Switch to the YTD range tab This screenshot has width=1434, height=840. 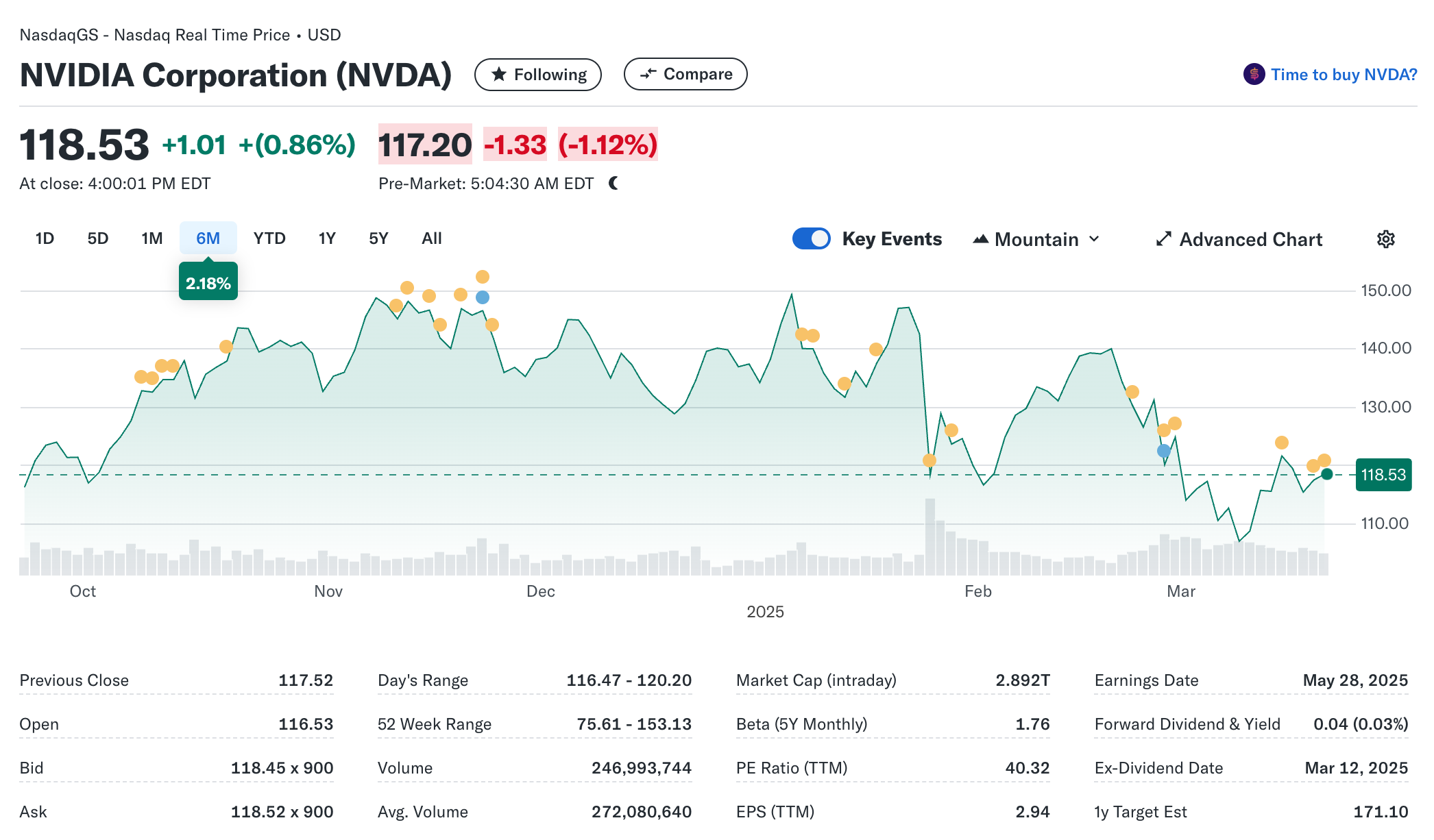click(x=269, y=238)
